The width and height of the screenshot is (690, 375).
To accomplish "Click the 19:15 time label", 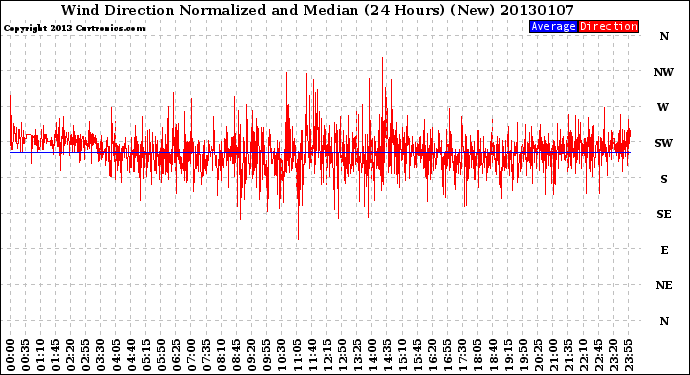I will [x=508, y=355].
